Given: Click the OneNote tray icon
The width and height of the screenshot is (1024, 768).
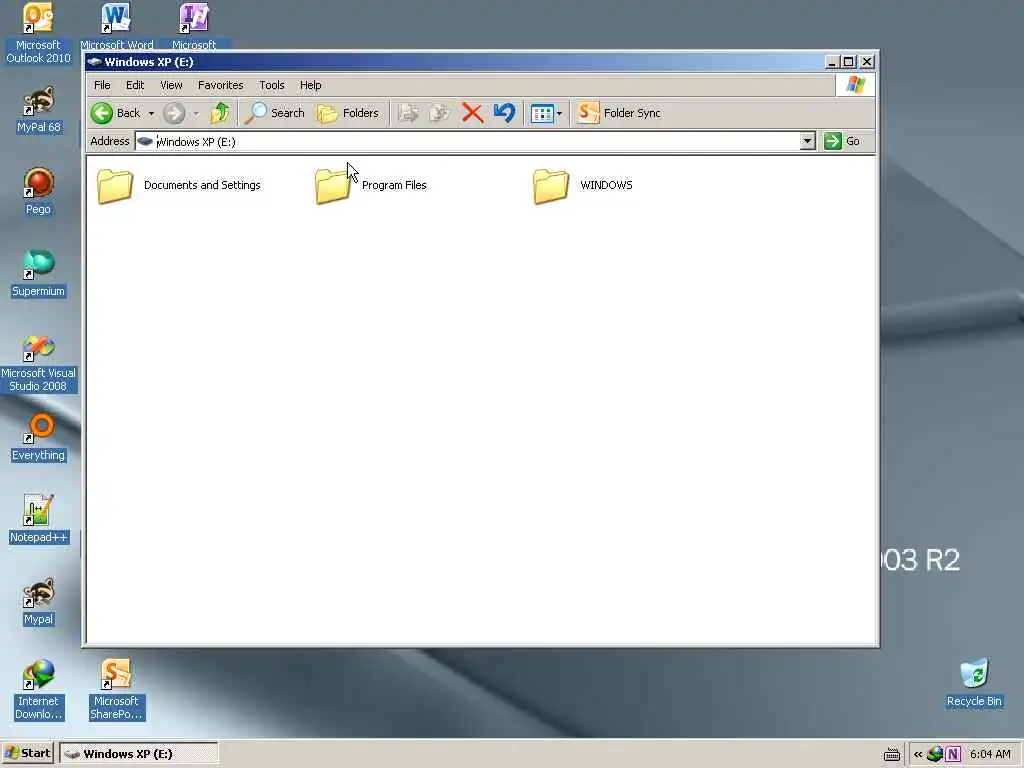Looking at the screenshot, I should 953,754.
